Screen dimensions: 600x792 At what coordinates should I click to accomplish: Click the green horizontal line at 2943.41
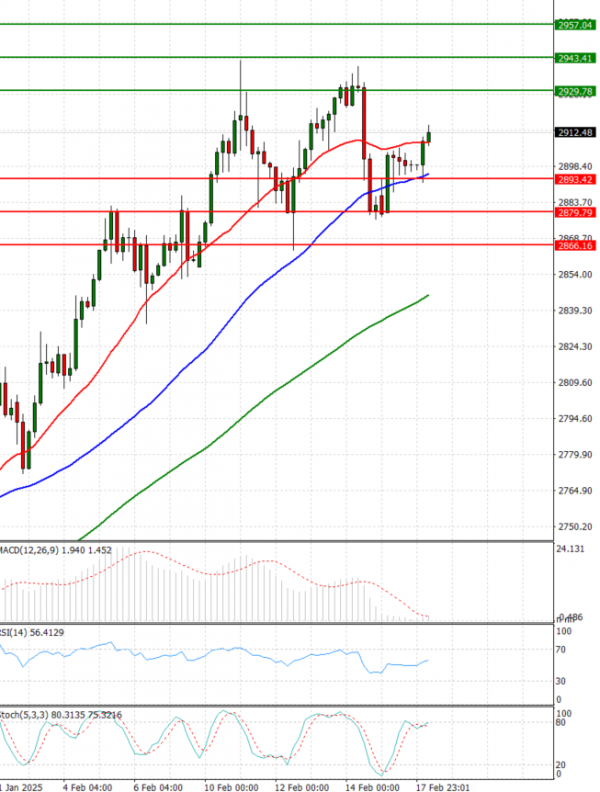coord(277,57)
